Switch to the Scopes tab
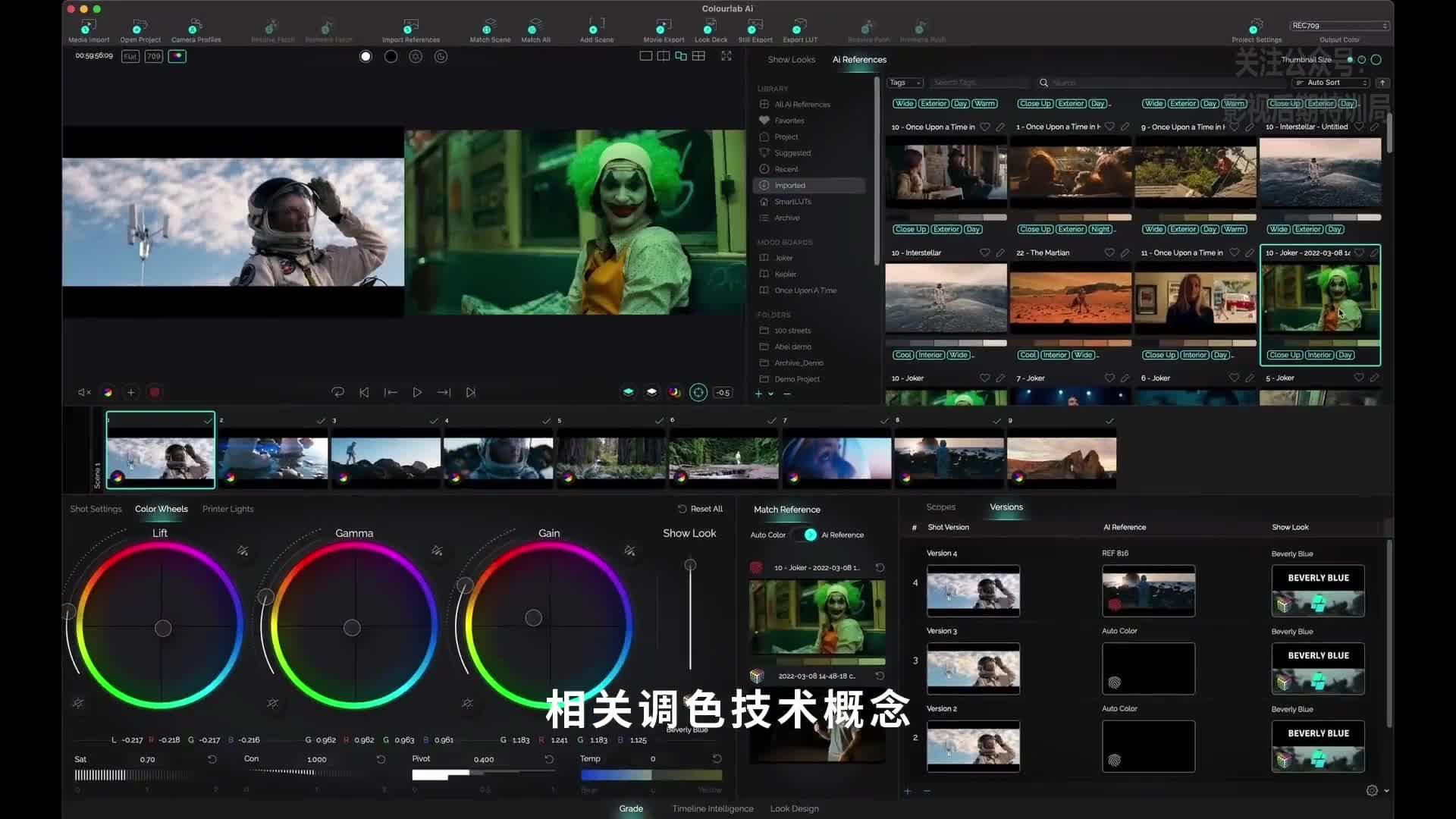The width and height of the screenshot is (1456, 819). coord(940,507)
